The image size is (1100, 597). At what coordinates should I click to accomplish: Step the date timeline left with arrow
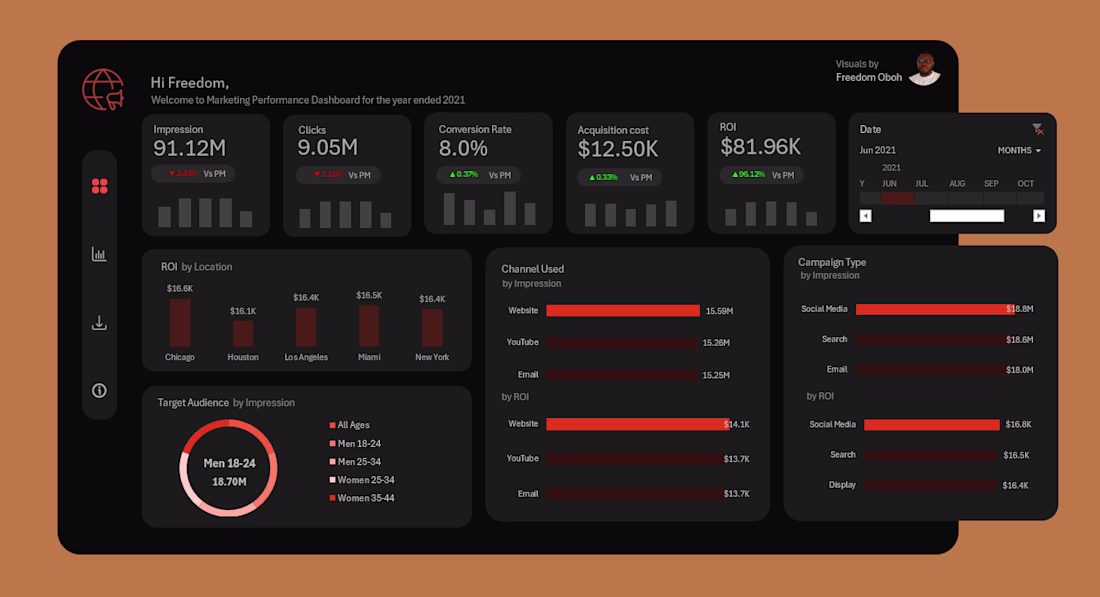[x=866, y=216]
